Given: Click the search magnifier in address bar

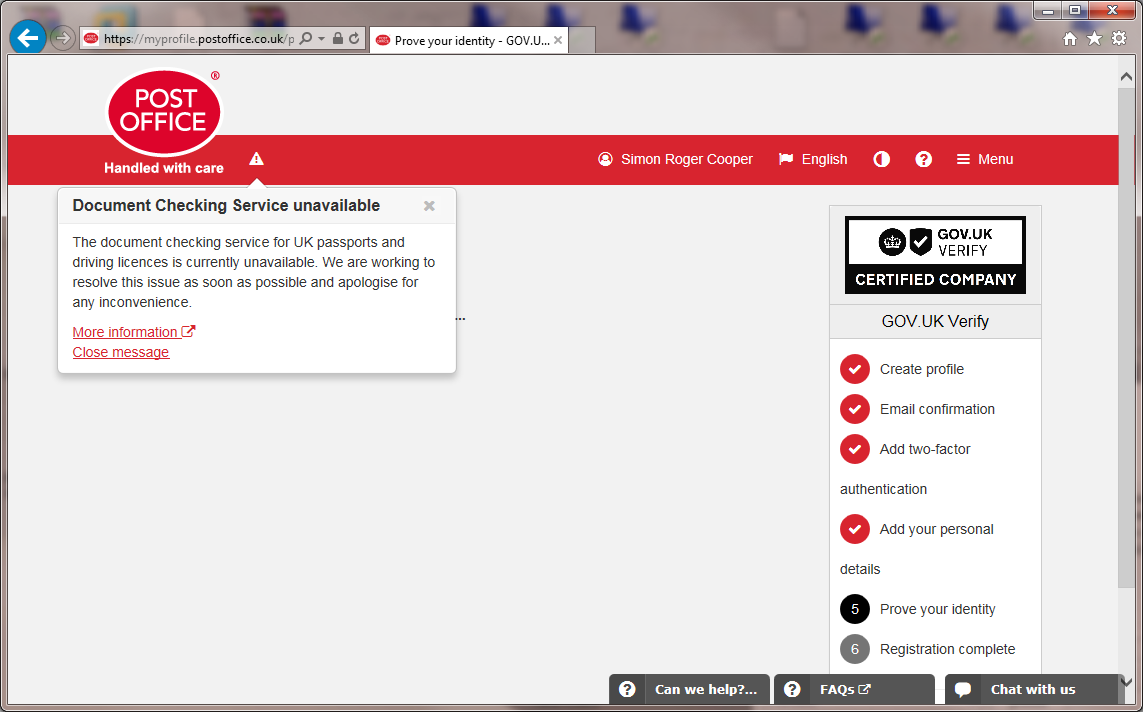Looking at the screenshot, I should tap(306, 38).
